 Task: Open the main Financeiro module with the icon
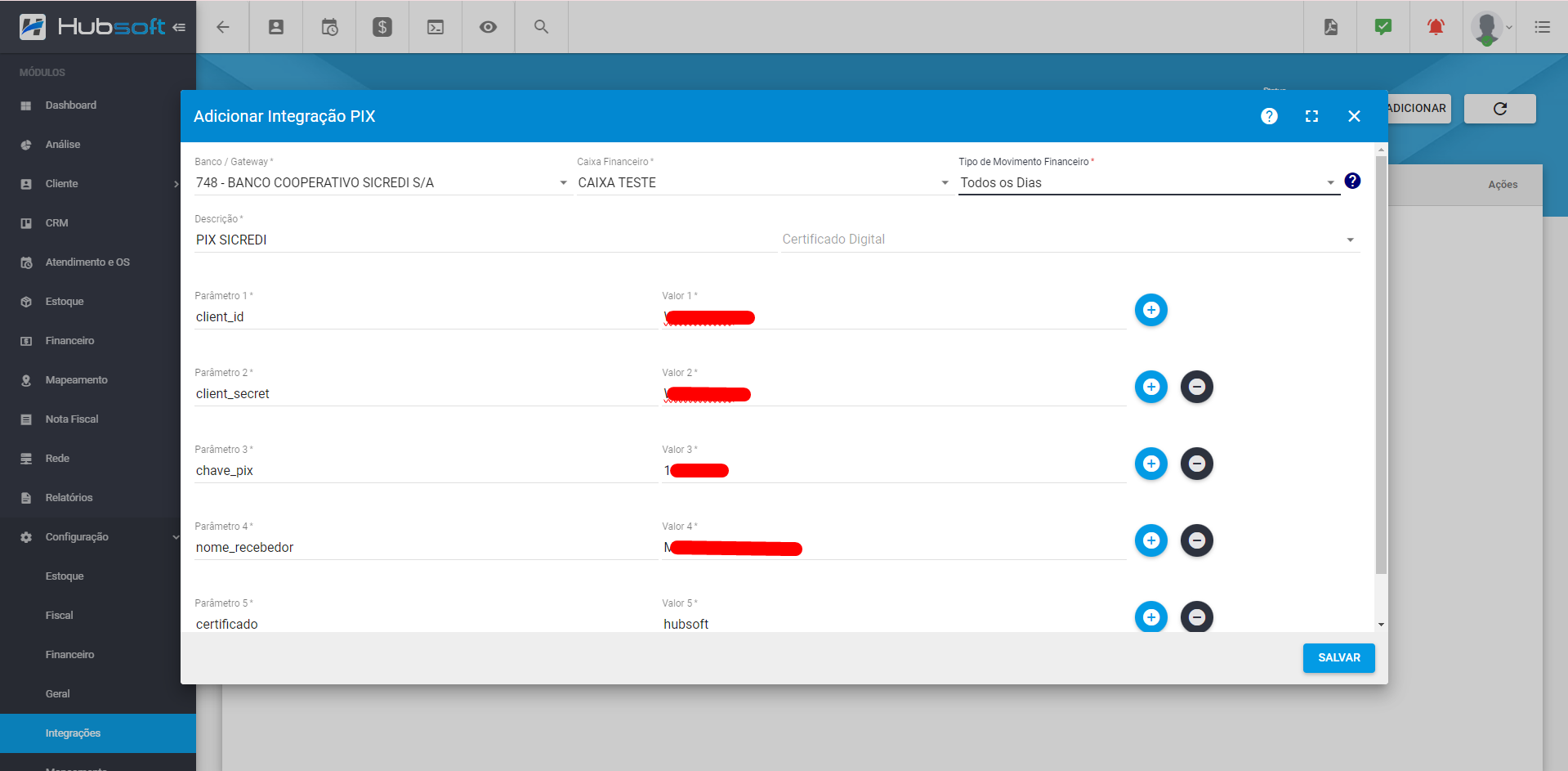click(98, 341)
